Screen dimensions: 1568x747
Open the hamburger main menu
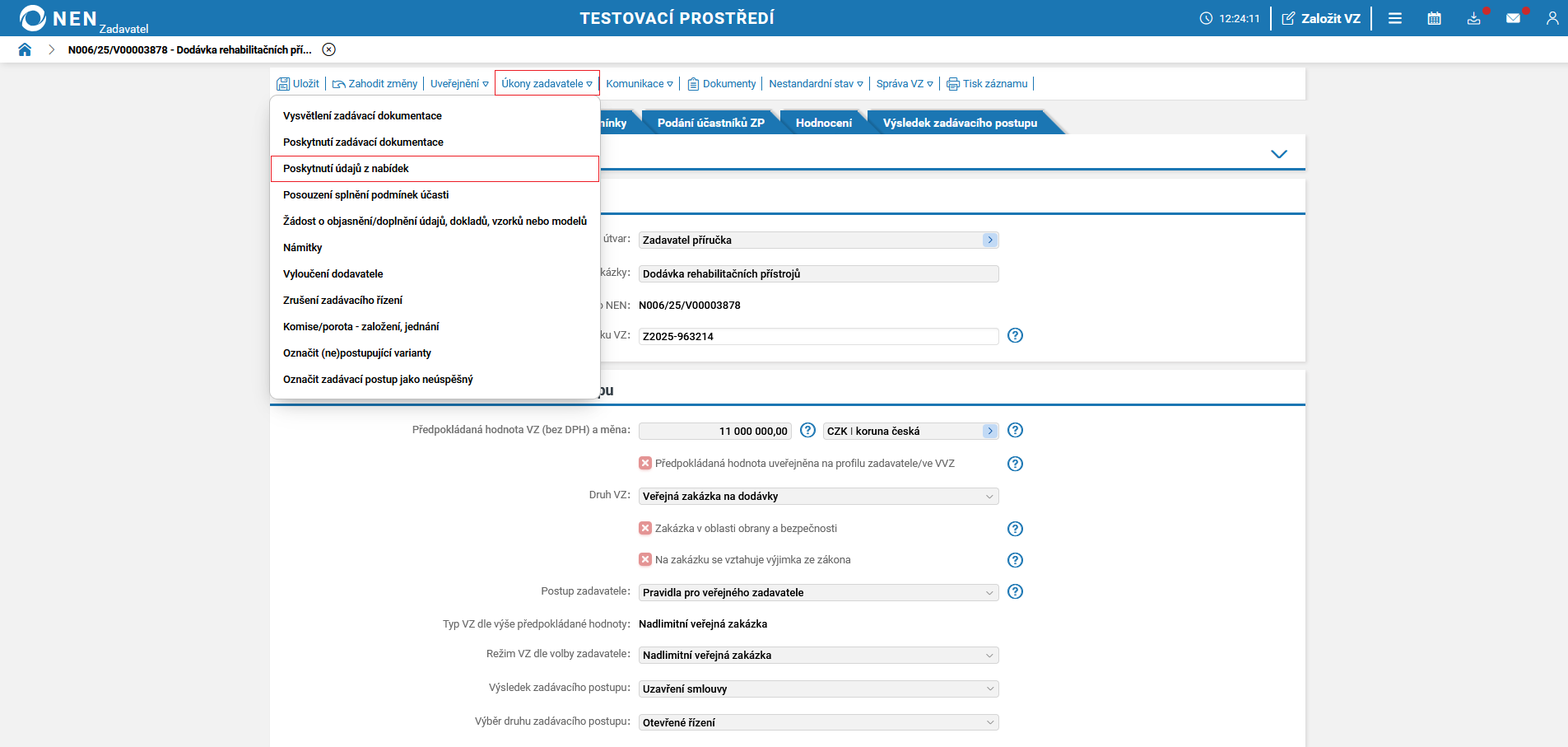coord(1395,18)
